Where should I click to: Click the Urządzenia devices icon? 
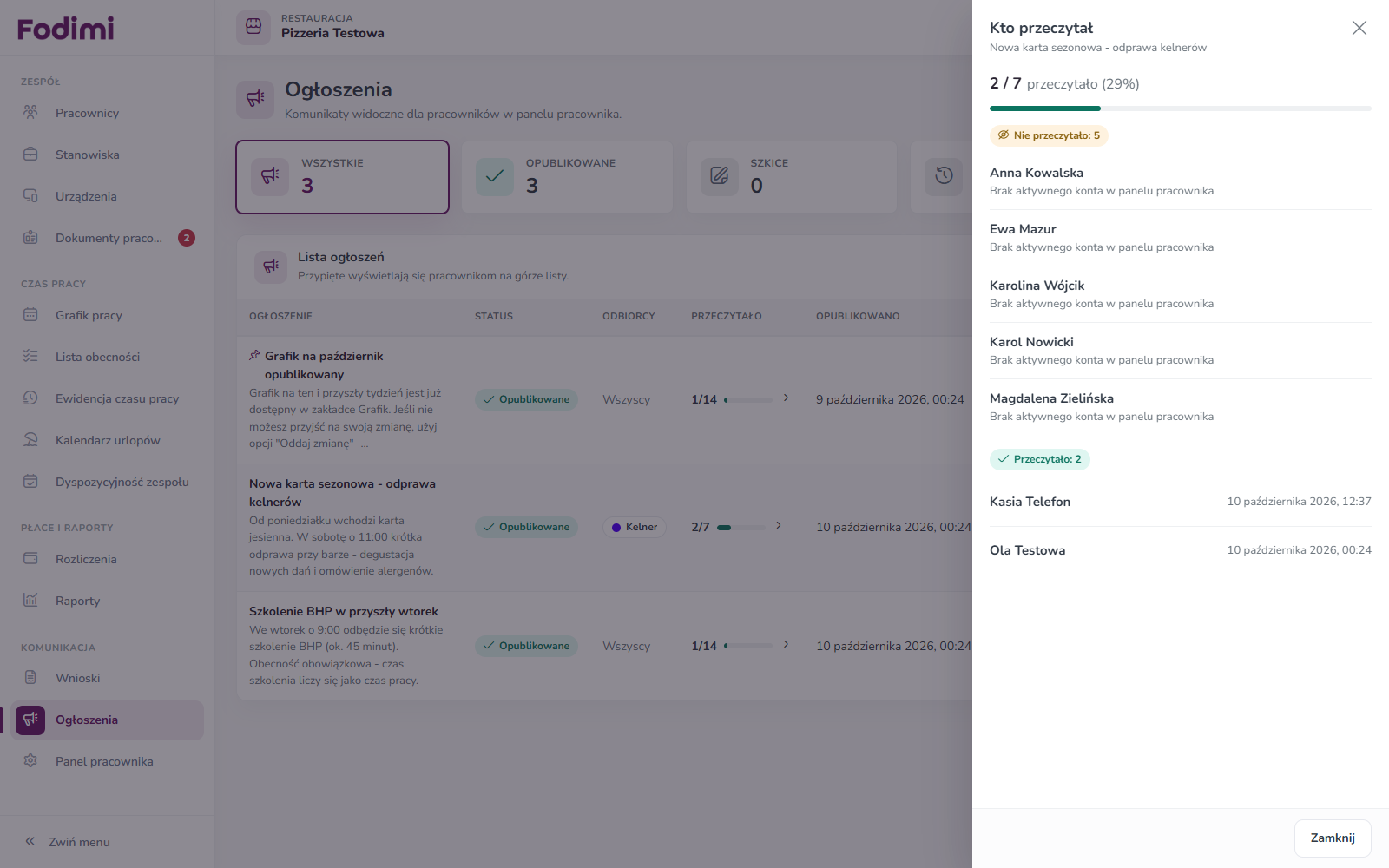[30, 196]
